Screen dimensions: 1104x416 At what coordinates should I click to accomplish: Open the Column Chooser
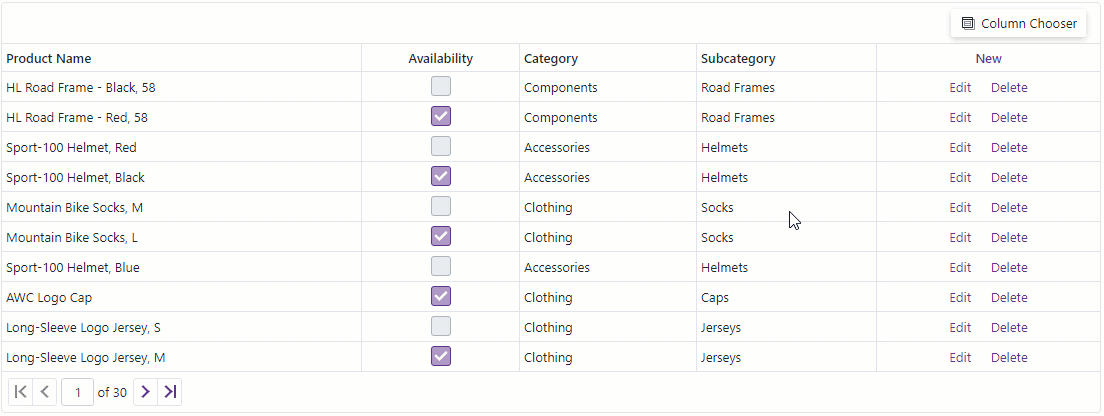click(x=1018, y=23)
